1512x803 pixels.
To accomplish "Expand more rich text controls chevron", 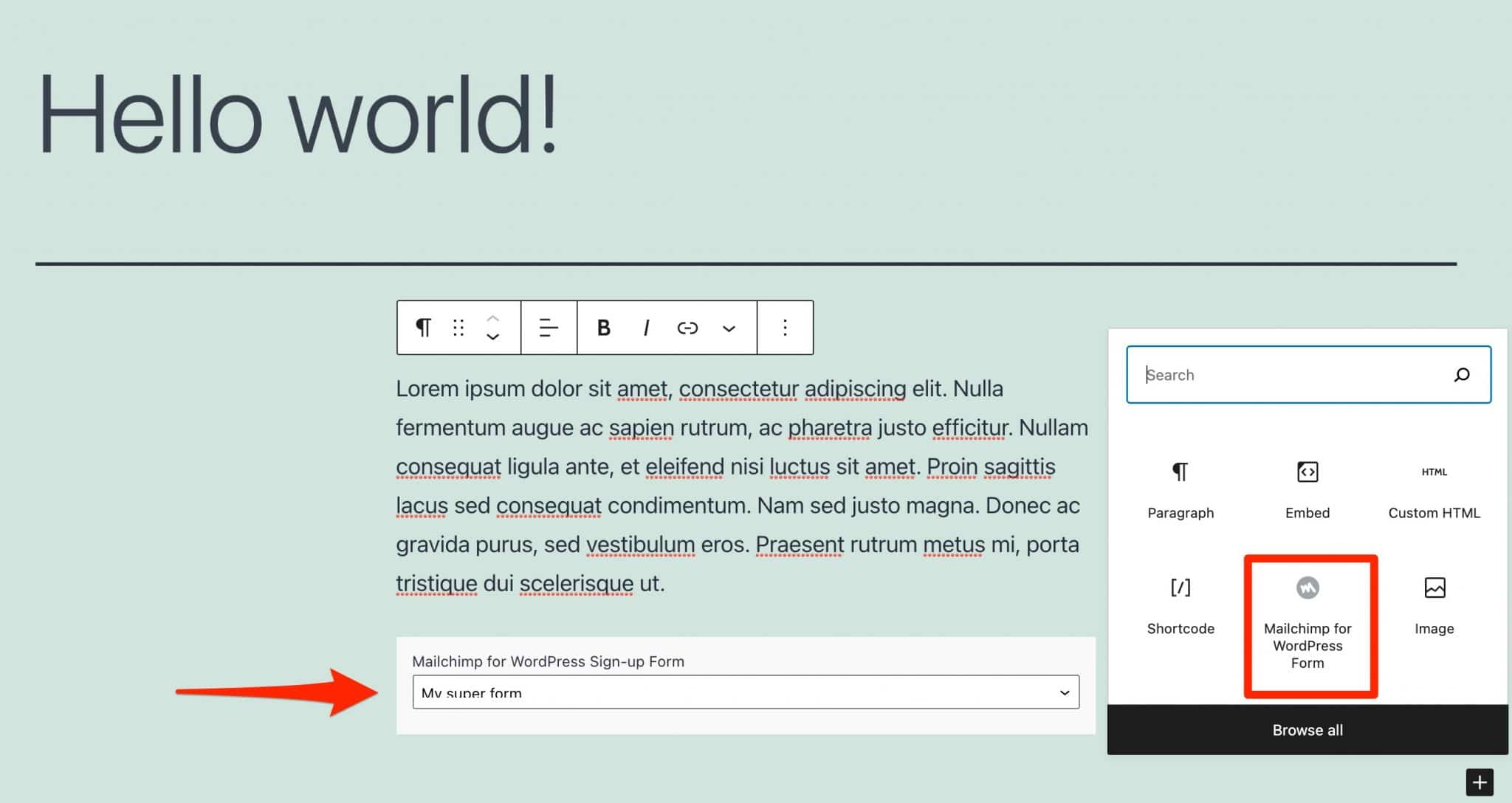I will (729, 328).
